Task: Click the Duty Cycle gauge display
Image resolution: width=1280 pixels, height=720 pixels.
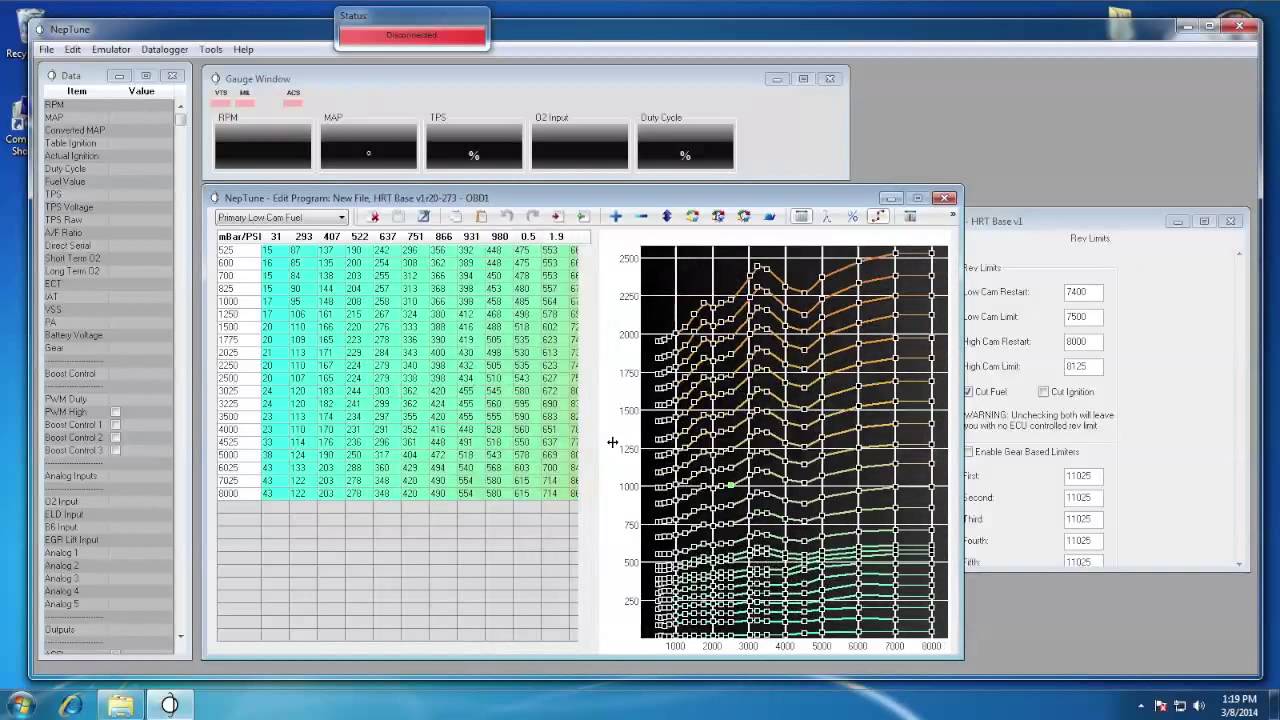Action: (686, 147)
